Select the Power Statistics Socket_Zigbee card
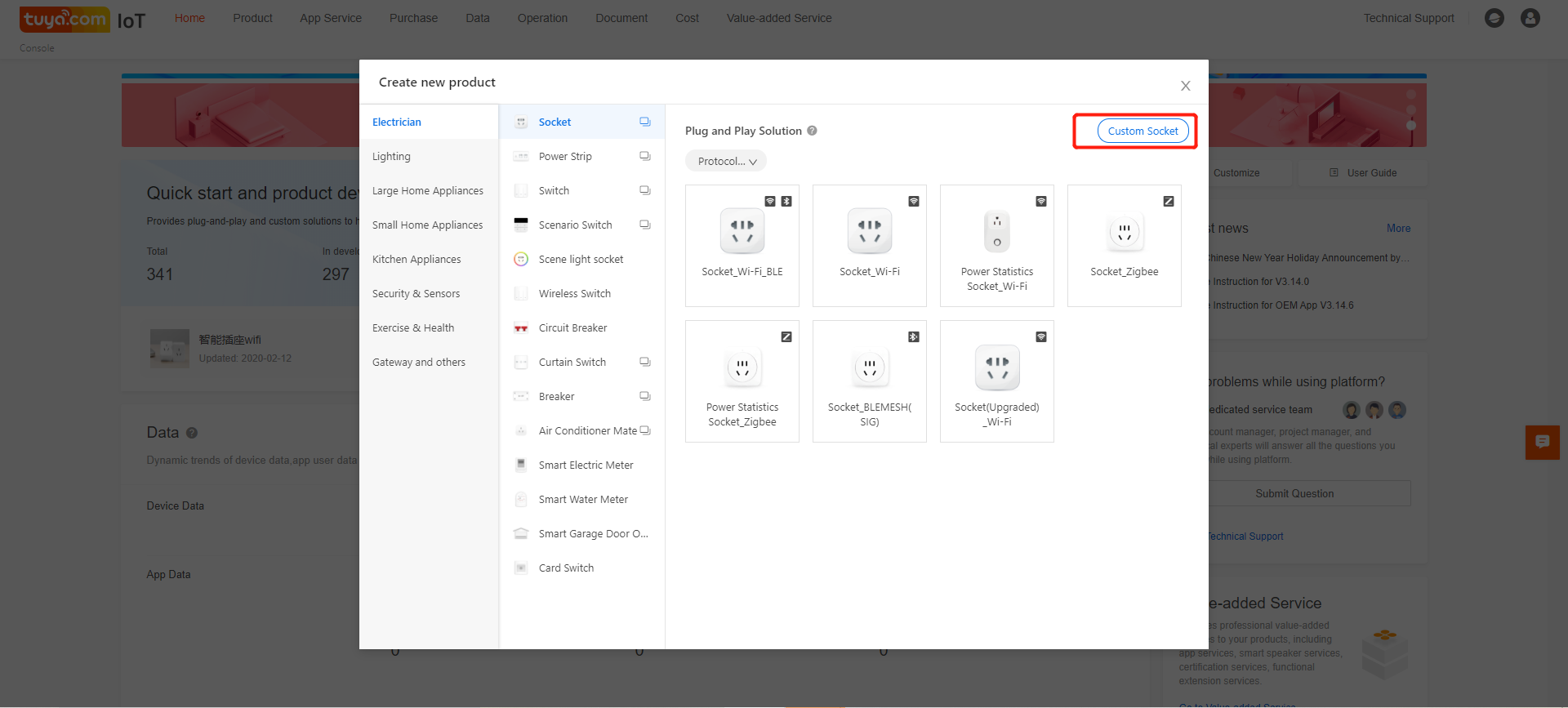Screen dimensions: 1568x708 742,381
